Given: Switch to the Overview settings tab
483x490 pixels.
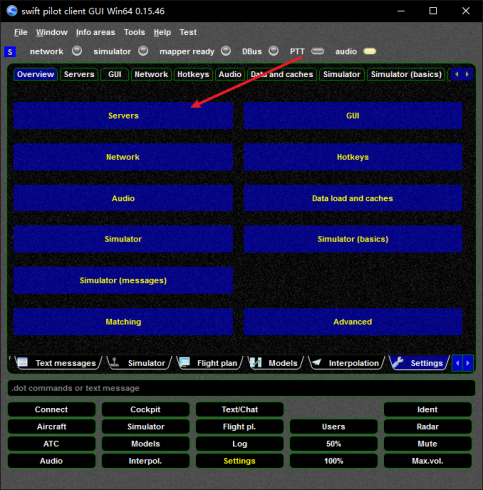Looking at the screenshot, I should coord(36,74).
